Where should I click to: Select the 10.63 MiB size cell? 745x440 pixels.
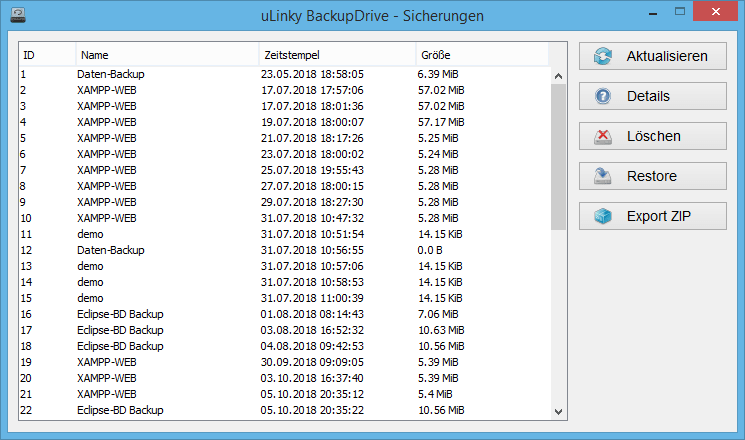(441, 330)
